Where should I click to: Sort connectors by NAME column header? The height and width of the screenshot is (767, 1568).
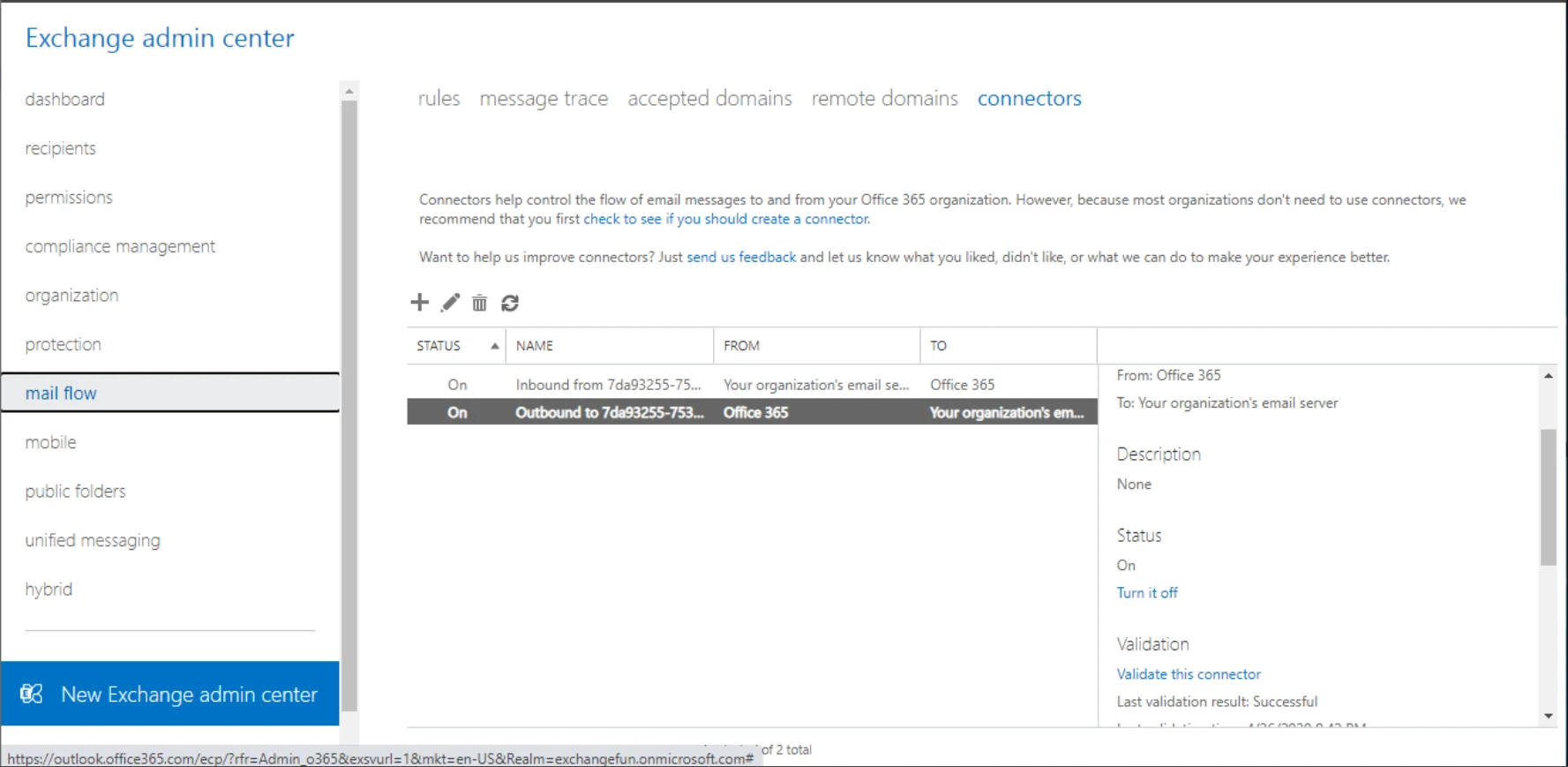coord(535,346)
